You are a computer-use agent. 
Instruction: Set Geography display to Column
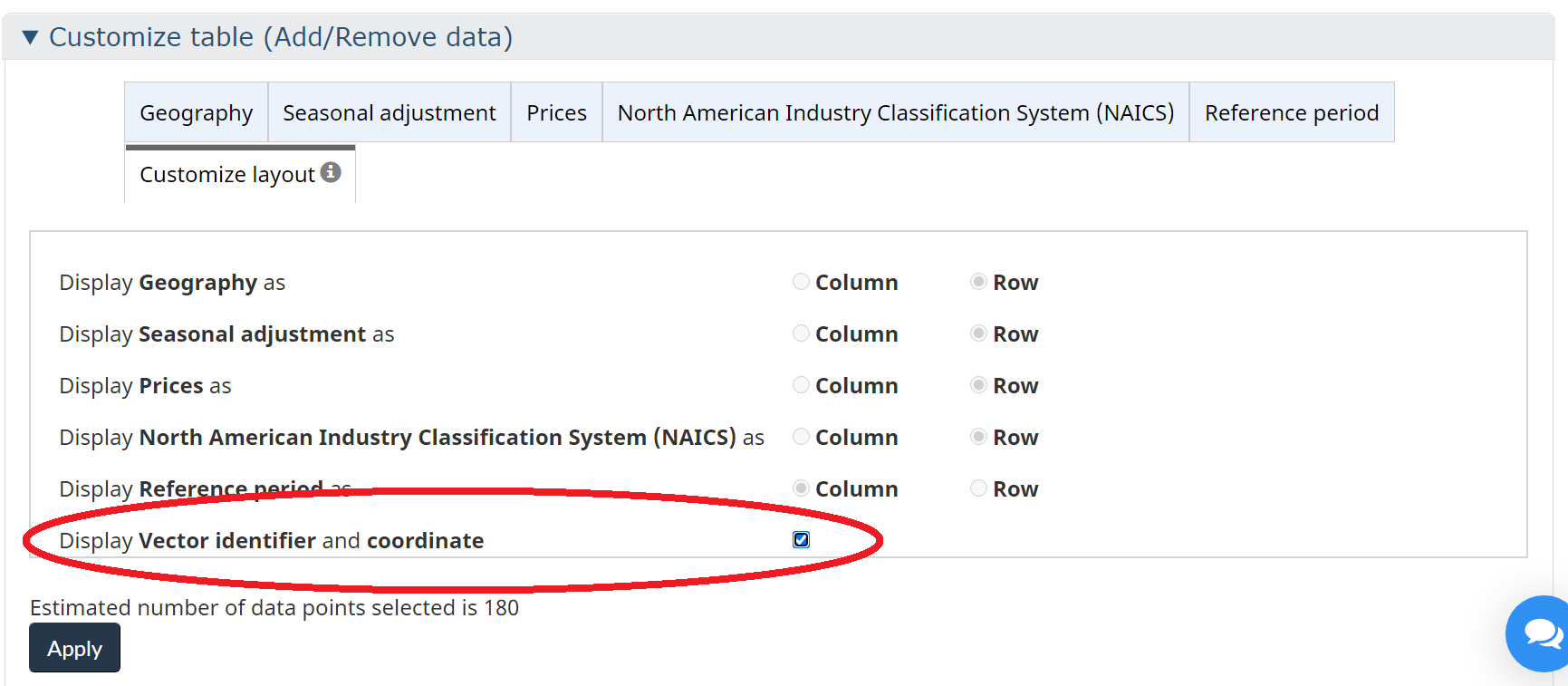point(801,282)
